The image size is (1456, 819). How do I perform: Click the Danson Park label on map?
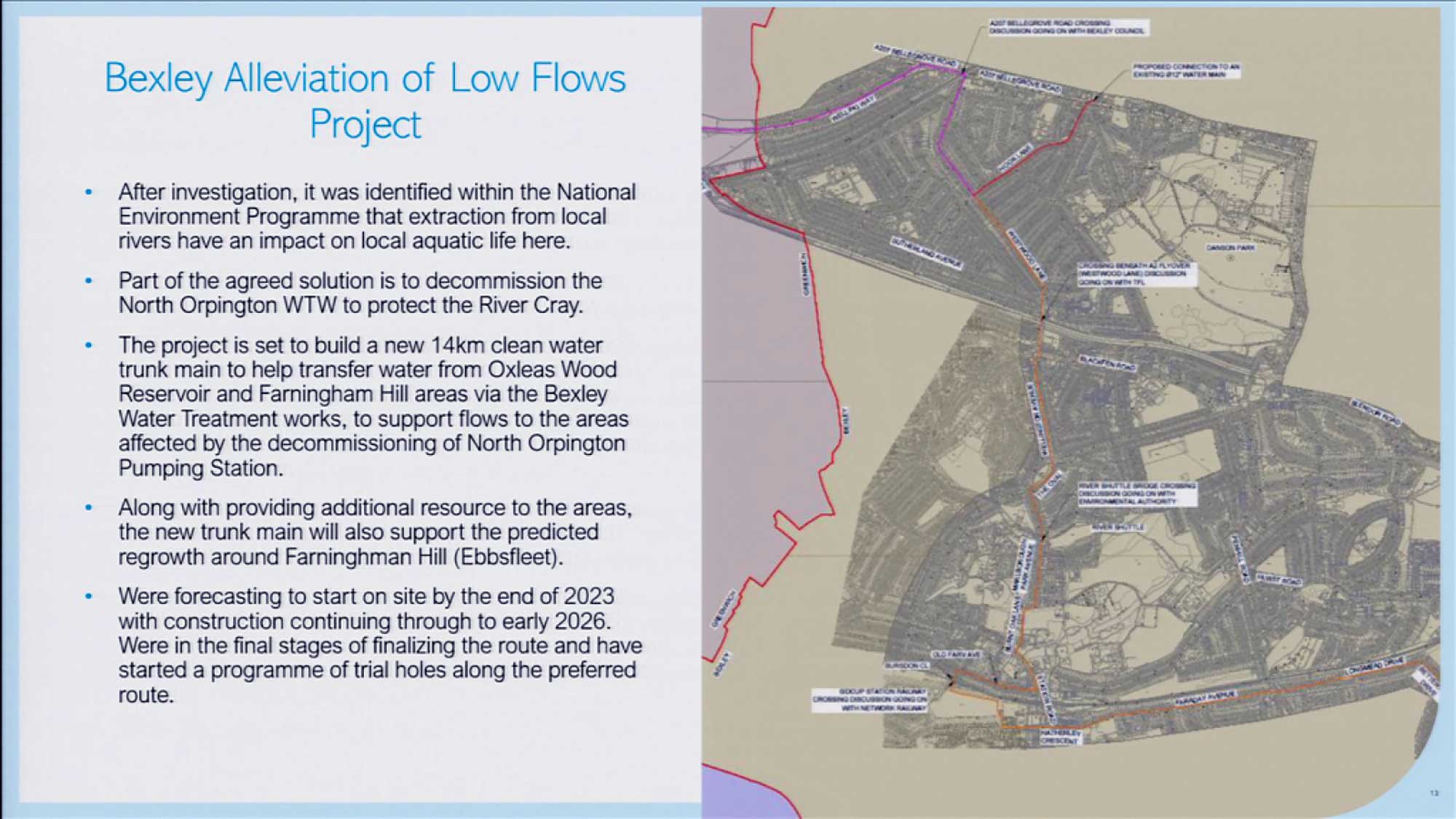coord(1230,248)
